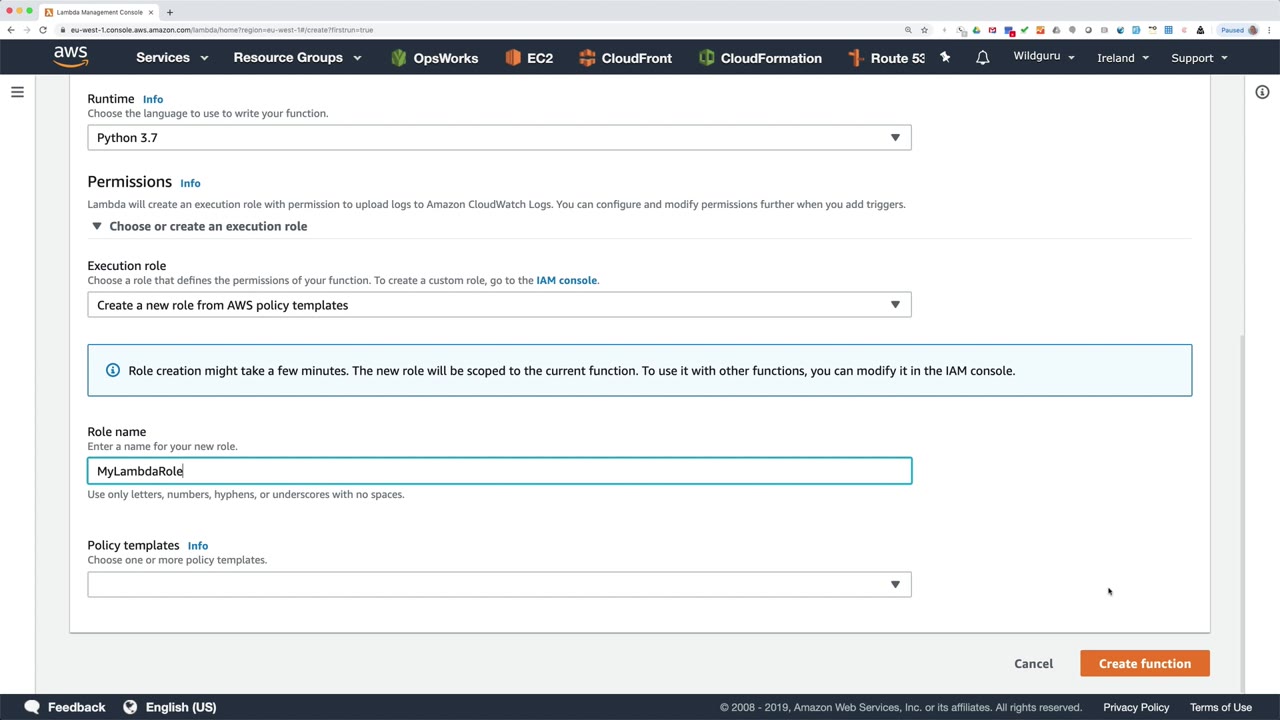1280x720 pixels.
Task: Open the Resource Groups menu
Action: click(x=297, y=58)
